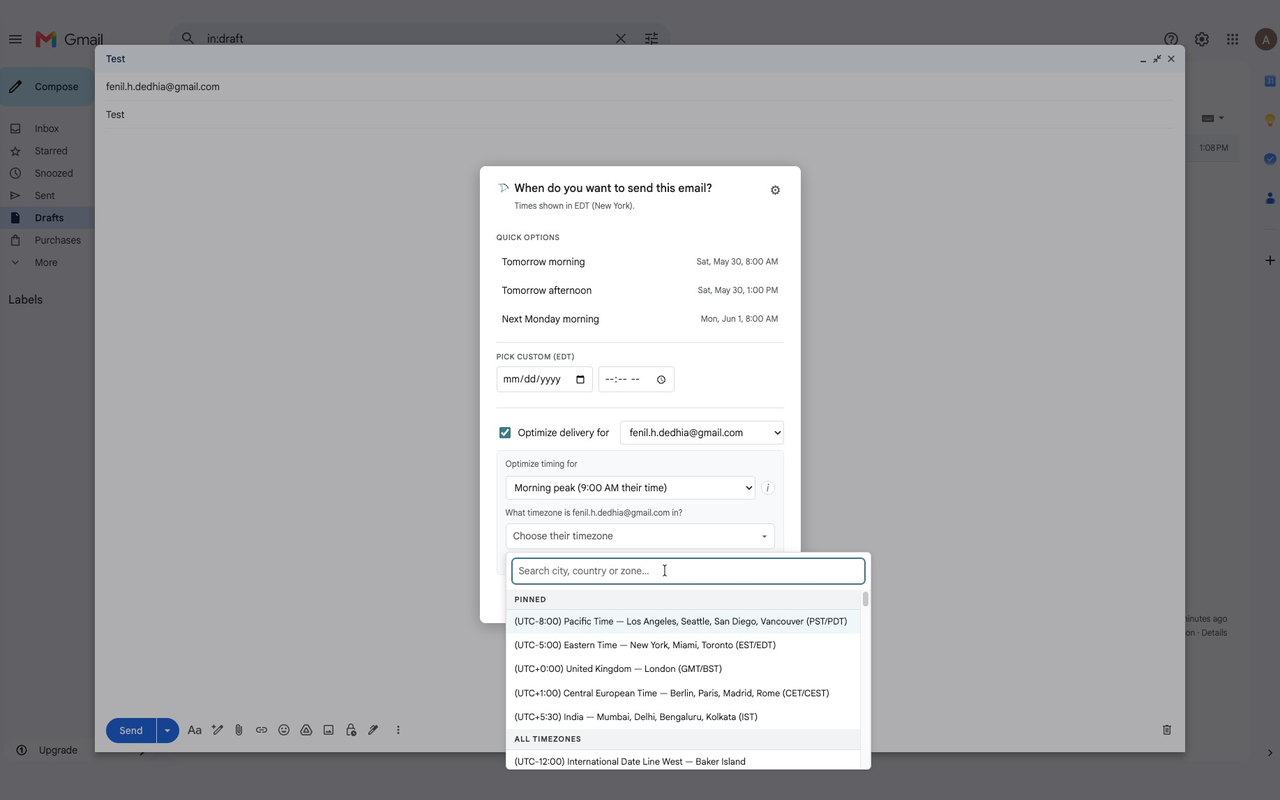
Task: Select United Kingdom London timezone
Action: click(682, 669)
